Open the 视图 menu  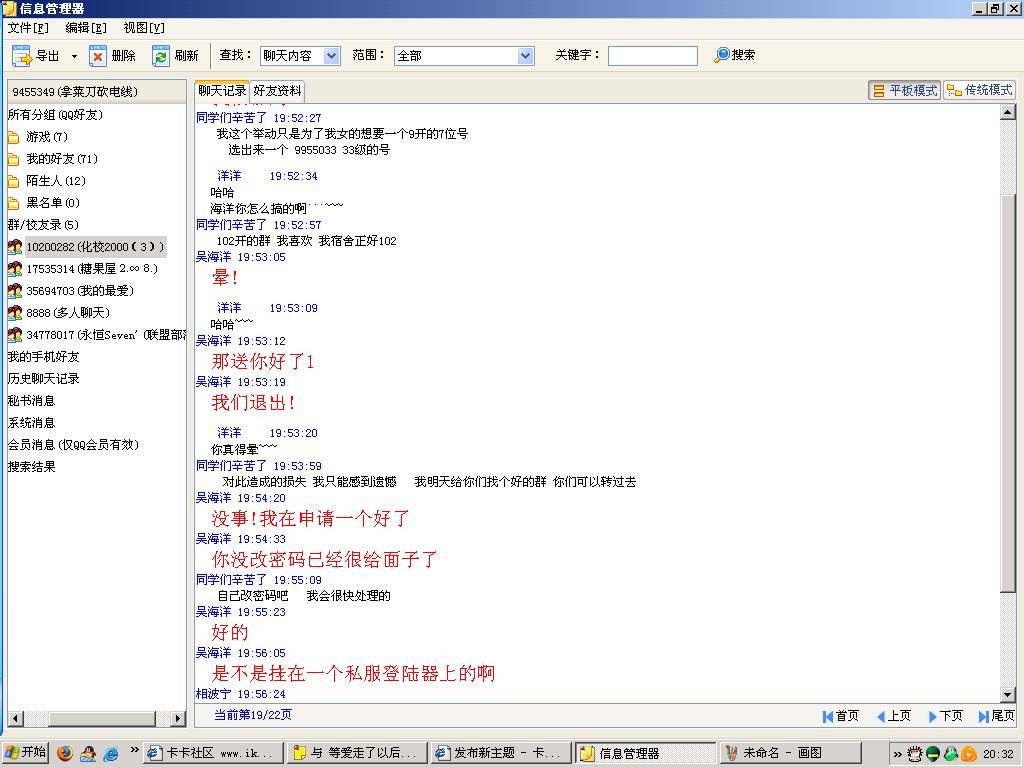click(144, 27)
